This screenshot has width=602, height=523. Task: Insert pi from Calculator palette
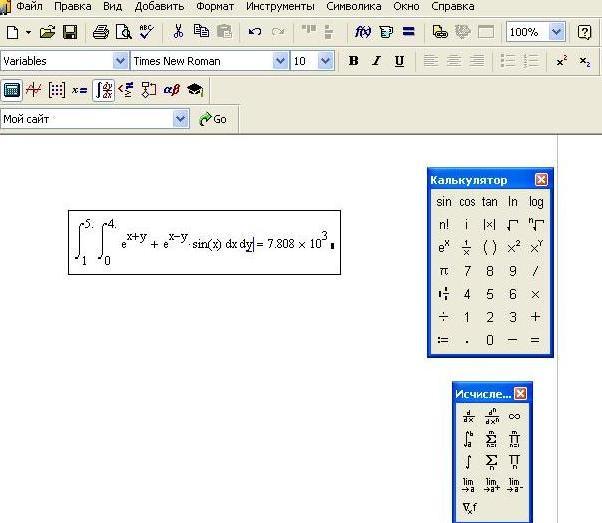pyautogui.click(x=444, y=271)
